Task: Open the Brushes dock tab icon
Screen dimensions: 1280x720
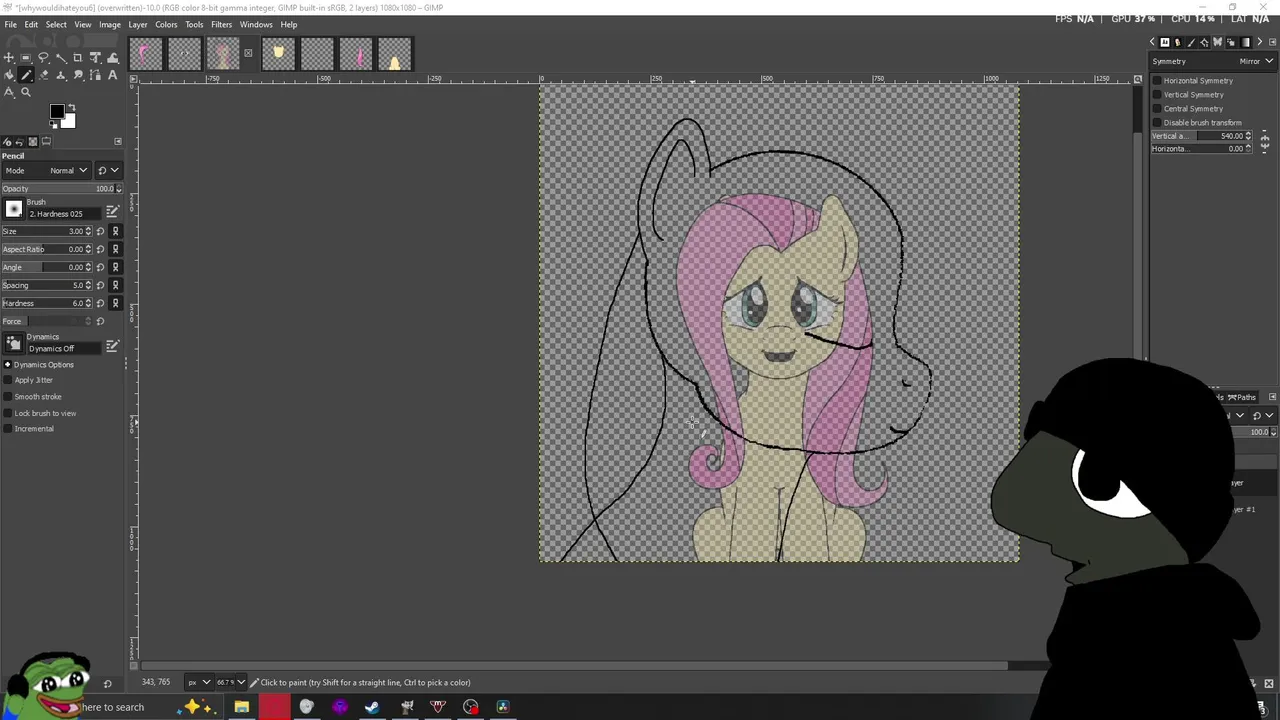Action: click(1190, 42)
